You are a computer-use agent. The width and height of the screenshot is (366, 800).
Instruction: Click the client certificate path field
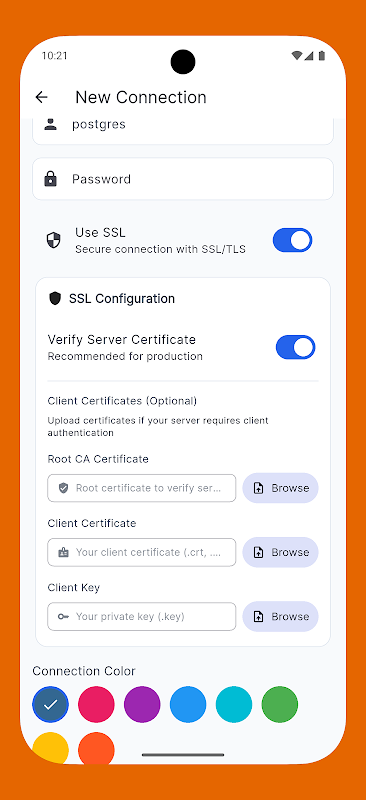click(x=142, y=553)
